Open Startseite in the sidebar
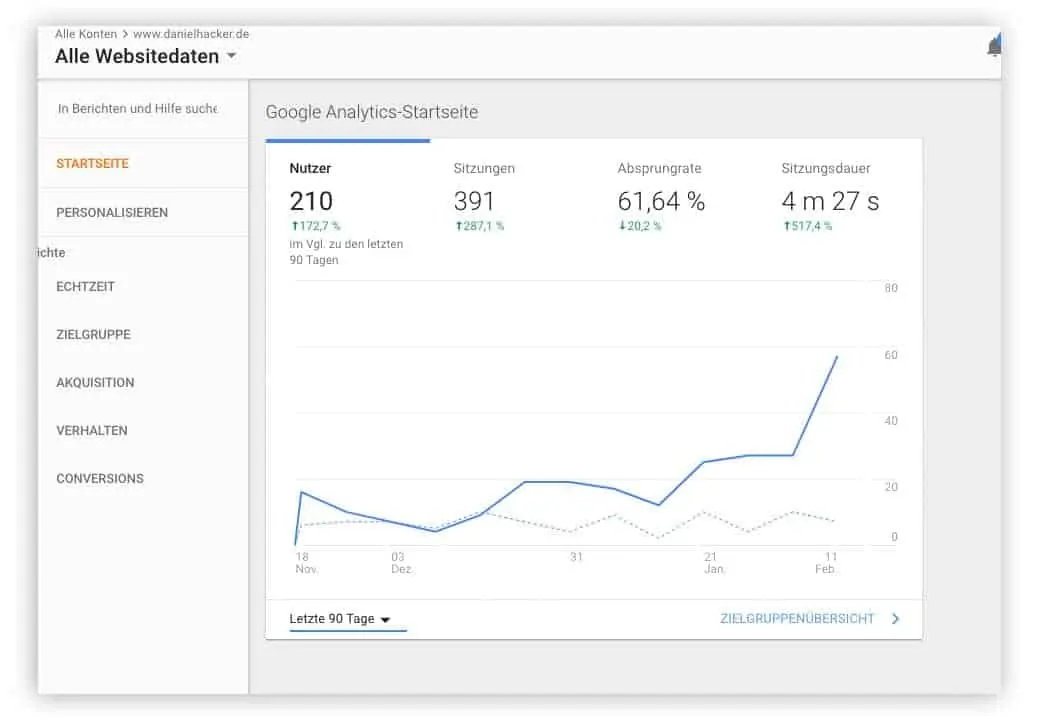This screenshot has height=720, width=1039. pyautogui.click(x=92, y=164)
